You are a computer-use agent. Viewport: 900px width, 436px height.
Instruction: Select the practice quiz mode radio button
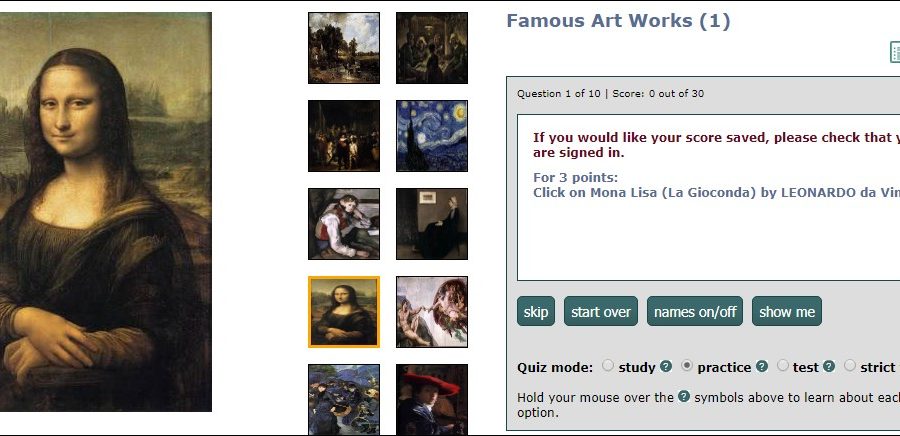click(x=687, y=366)
